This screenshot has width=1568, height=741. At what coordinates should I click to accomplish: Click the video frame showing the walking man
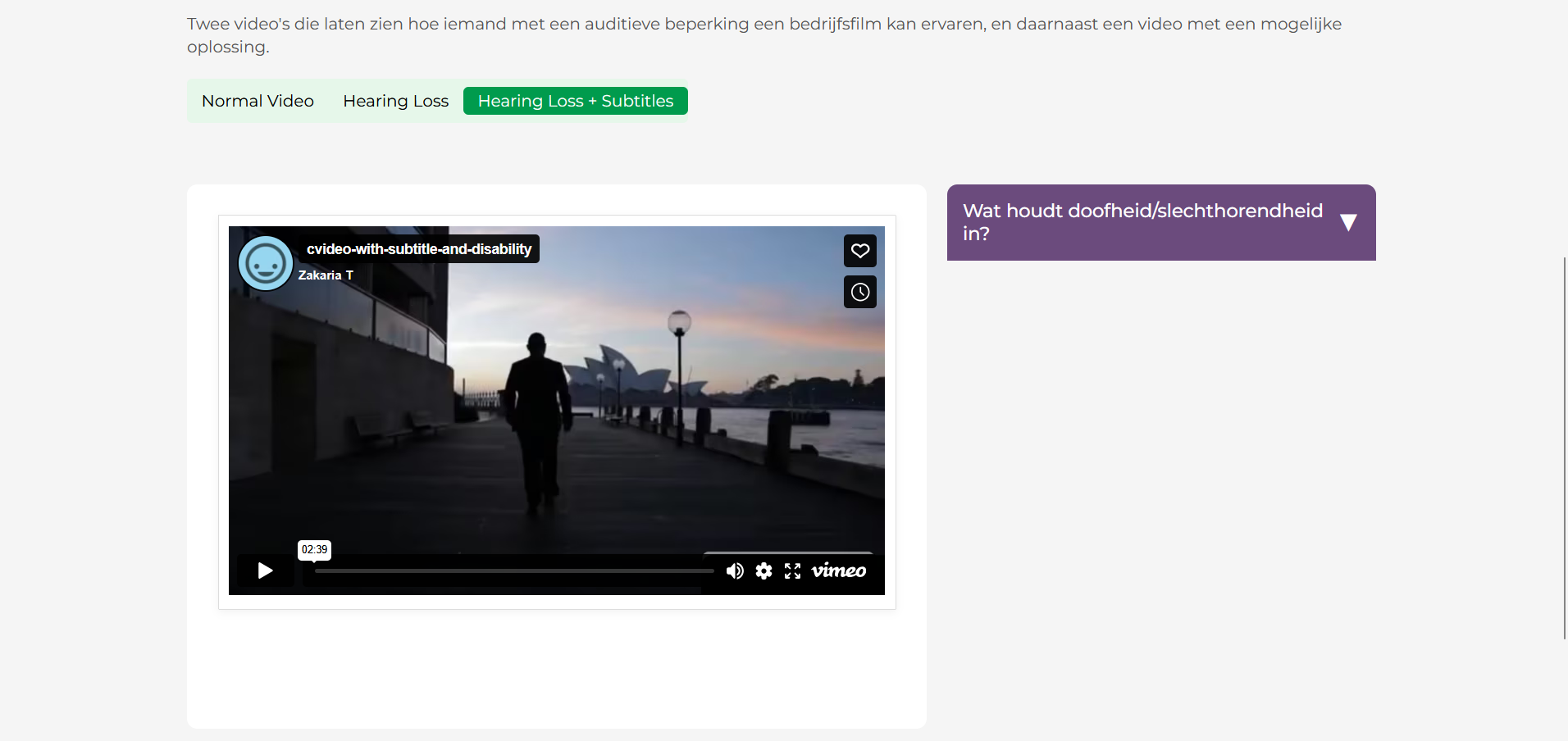coord(556,410)
